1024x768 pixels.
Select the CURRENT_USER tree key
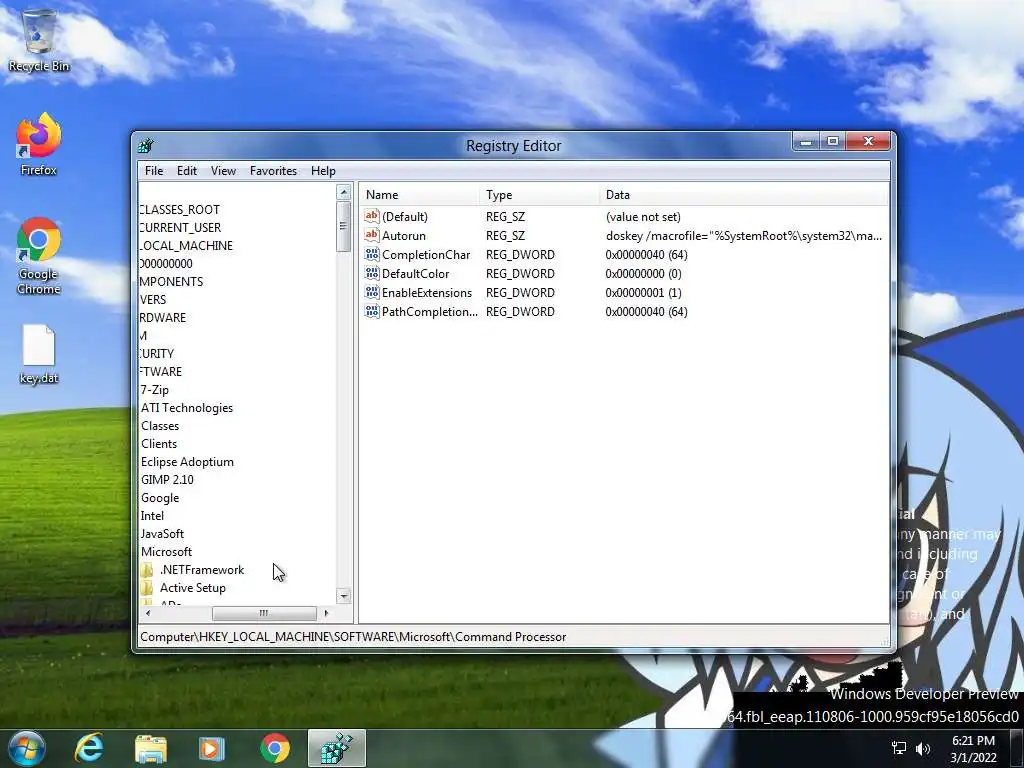[x=180, y=227]
